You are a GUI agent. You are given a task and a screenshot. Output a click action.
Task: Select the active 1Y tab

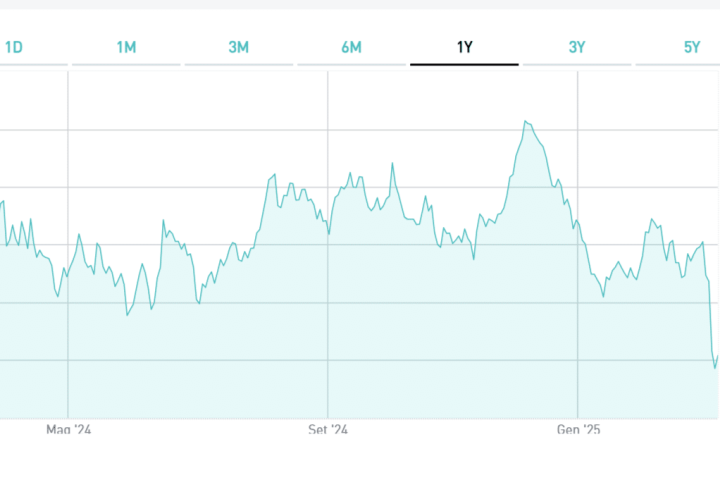click(x=464, y=47)
